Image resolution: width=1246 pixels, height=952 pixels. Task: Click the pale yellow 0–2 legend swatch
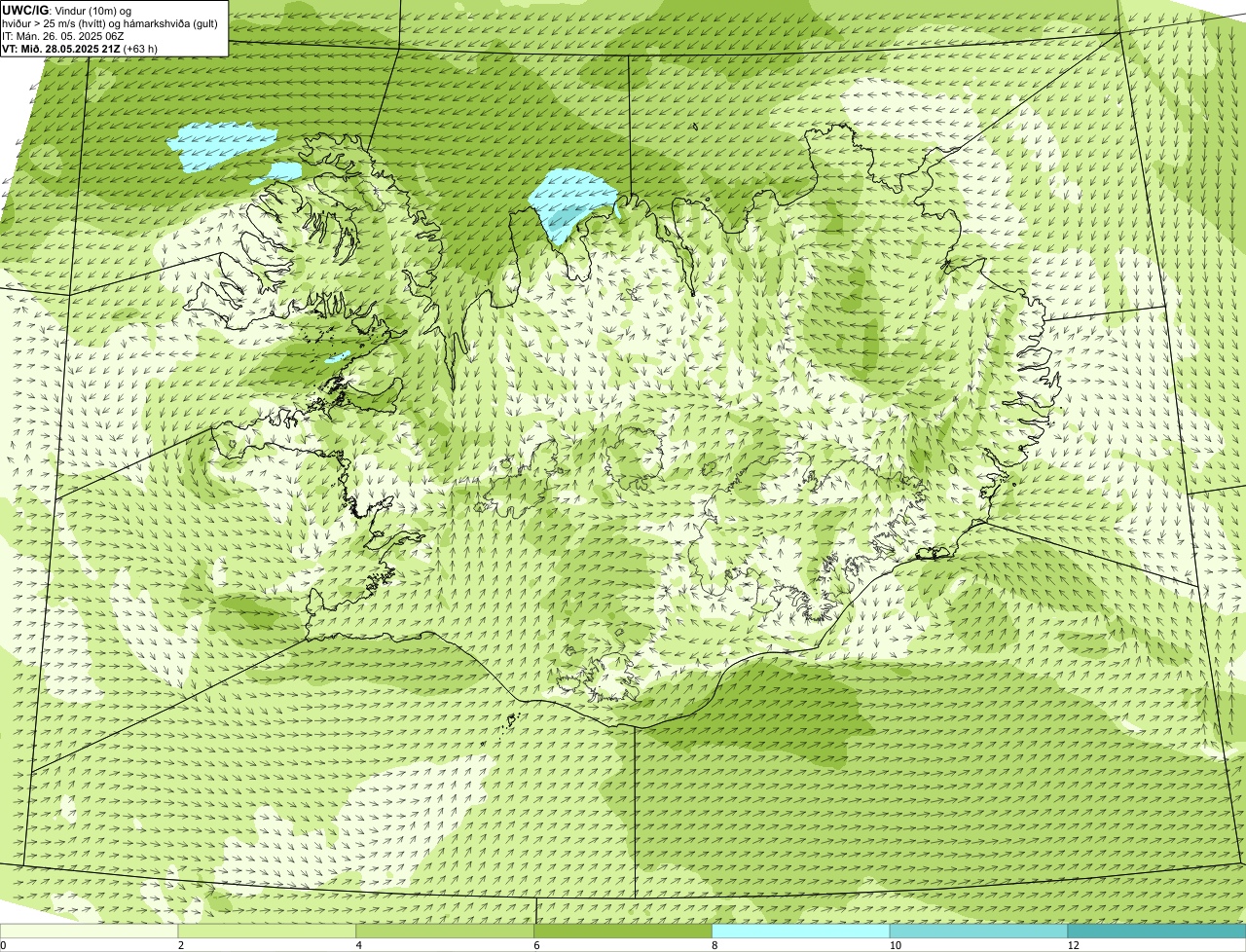click(x=90, y=932)
